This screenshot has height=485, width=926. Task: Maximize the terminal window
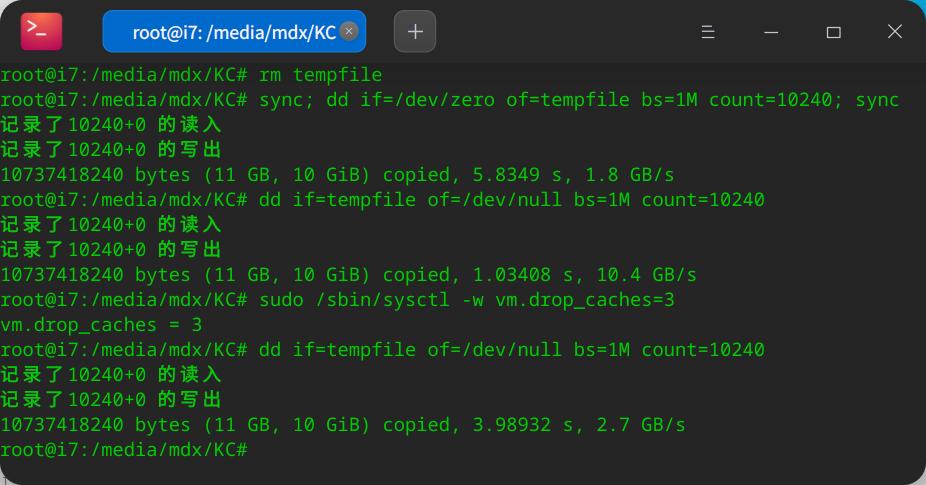point(833,32)
